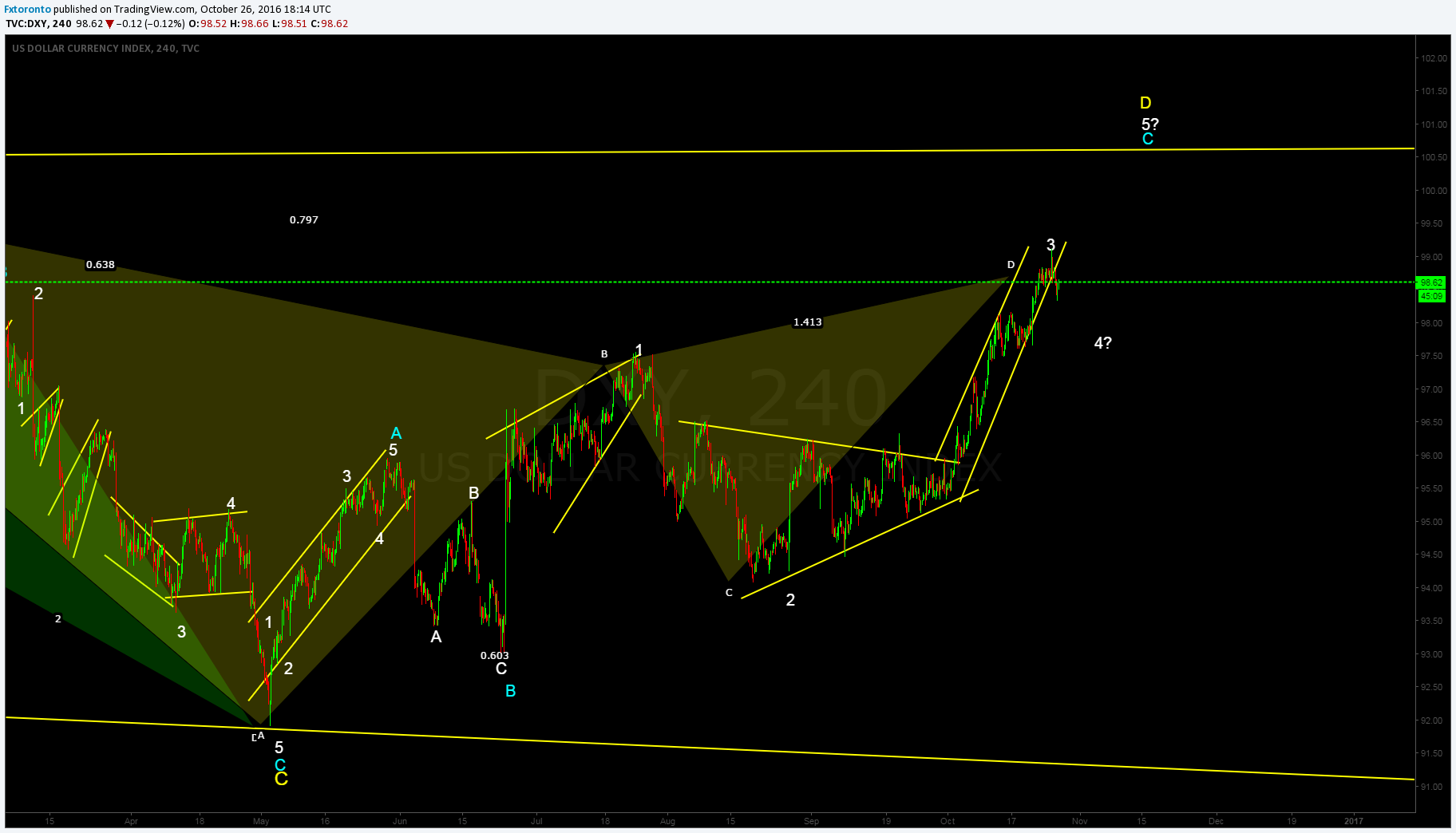Click the 2017 label on time axis
Screen dimensions: 1456x833
[x=1354, y=821]
